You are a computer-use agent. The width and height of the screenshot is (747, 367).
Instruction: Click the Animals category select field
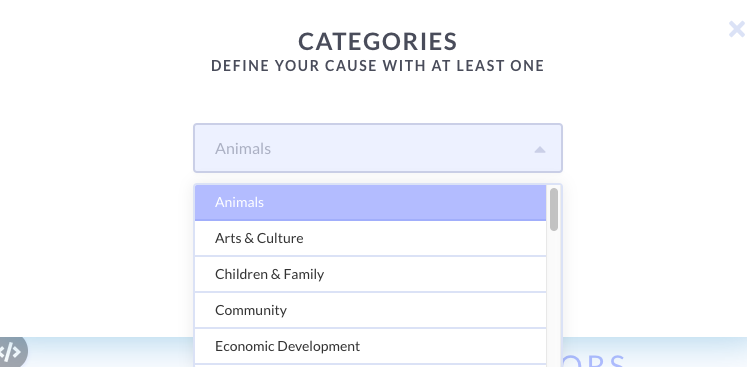click(378, 148)
